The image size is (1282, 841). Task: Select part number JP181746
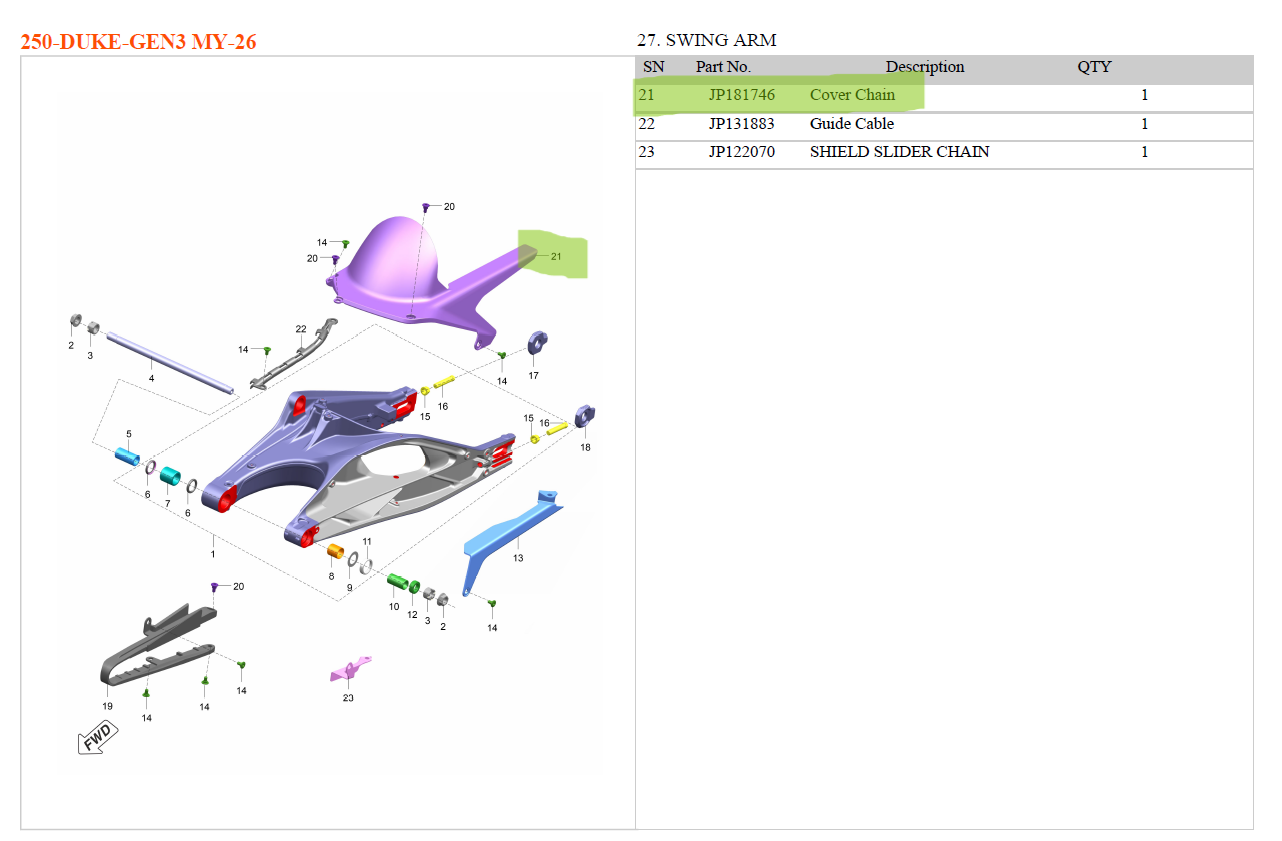[742, 95]
